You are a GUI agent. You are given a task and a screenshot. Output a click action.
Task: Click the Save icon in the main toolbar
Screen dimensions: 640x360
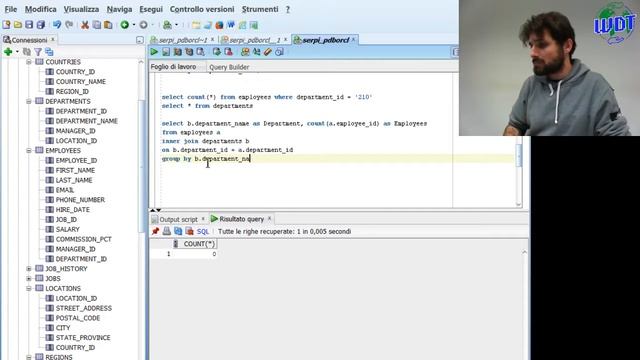29,25
